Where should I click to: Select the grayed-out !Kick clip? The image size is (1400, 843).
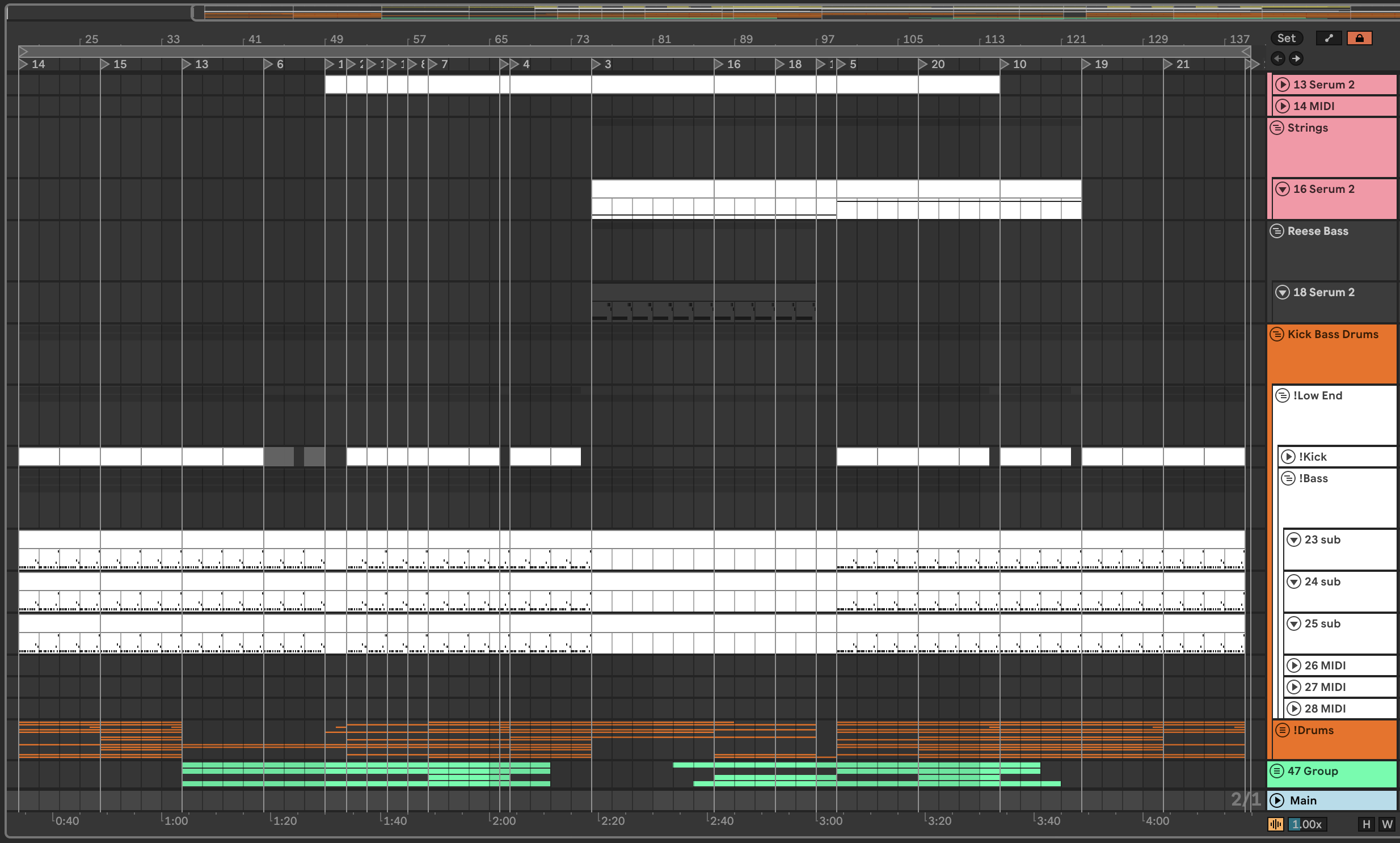coord(279,457)
